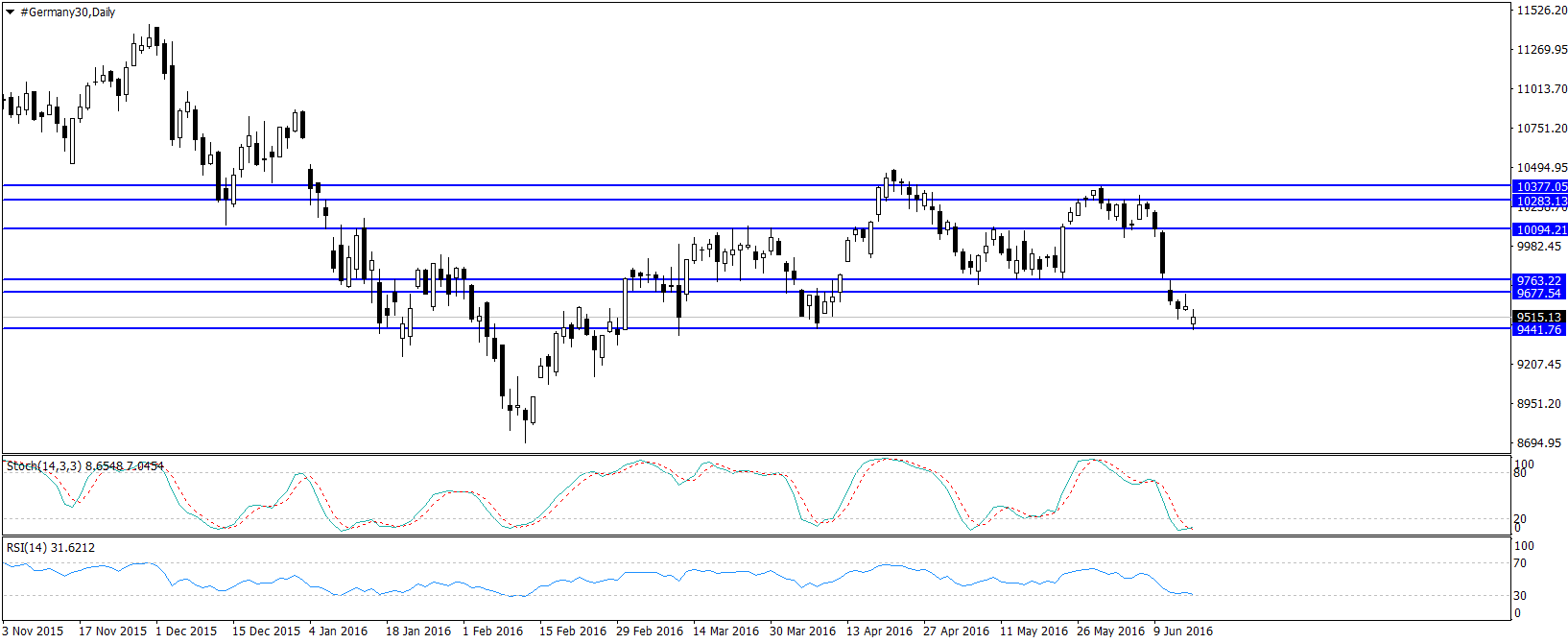Click the 10751.20 price axis label

tap(1542, 129)
